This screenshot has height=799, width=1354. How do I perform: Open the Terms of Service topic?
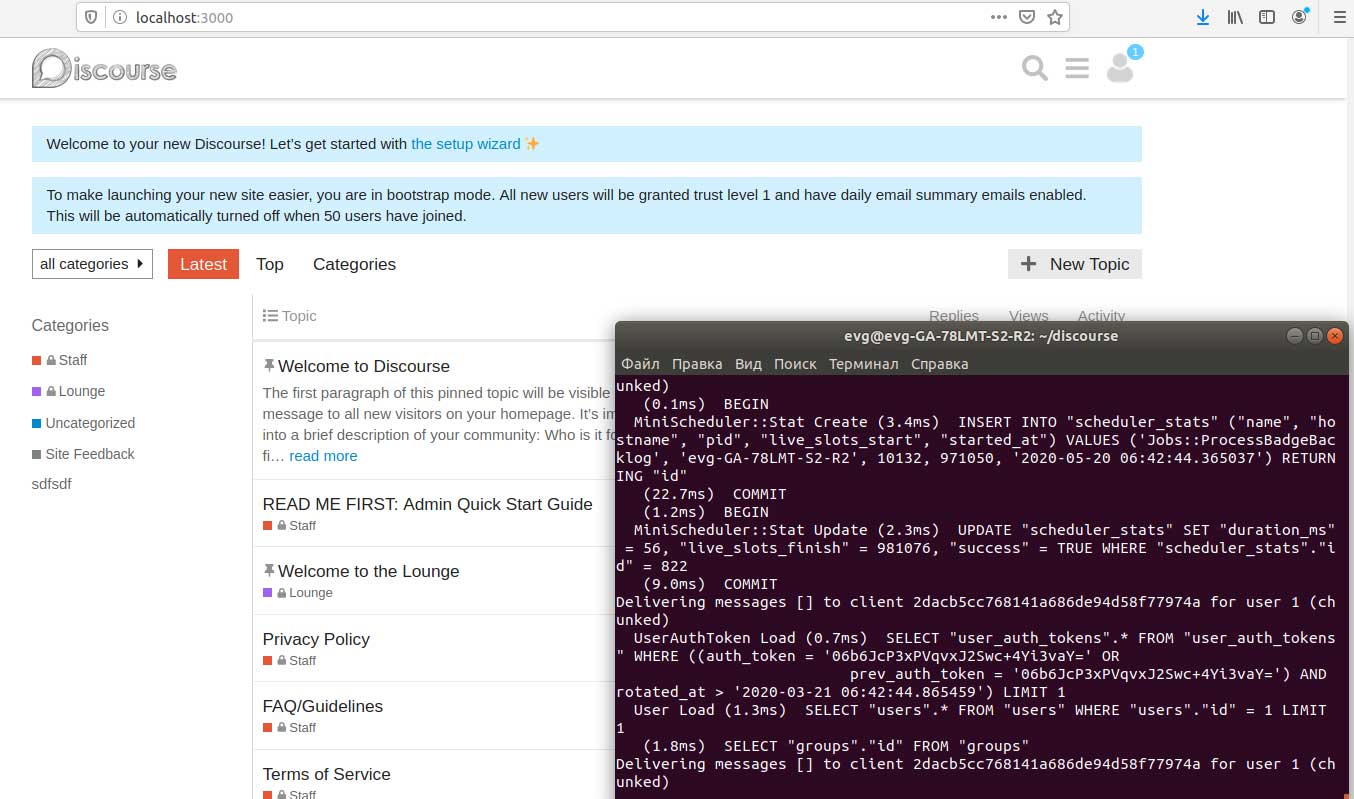coord(326,774)
